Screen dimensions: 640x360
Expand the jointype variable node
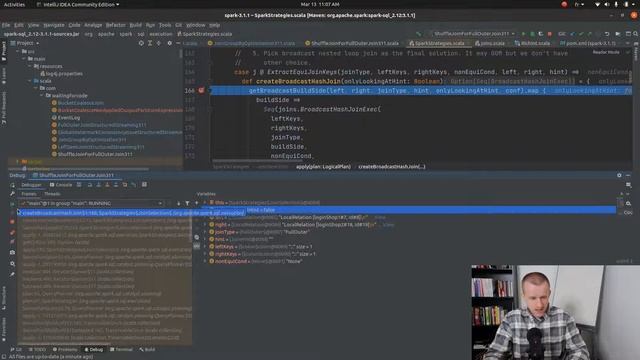click(x=205, y=232)
